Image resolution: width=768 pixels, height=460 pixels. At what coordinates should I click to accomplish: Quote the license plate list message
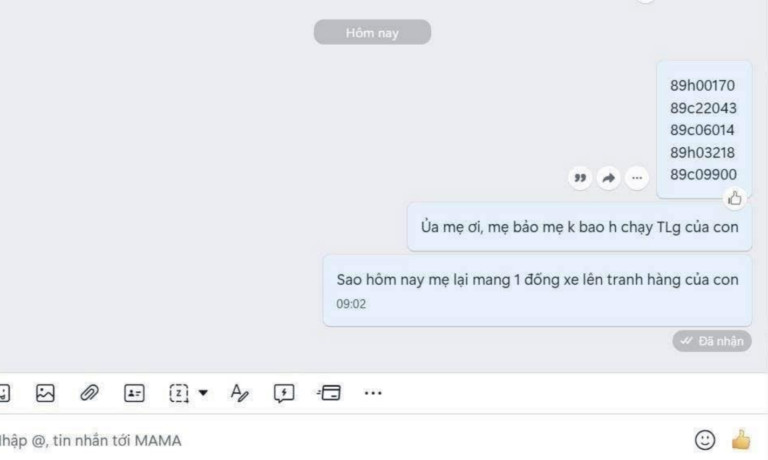tap(580, 178)
